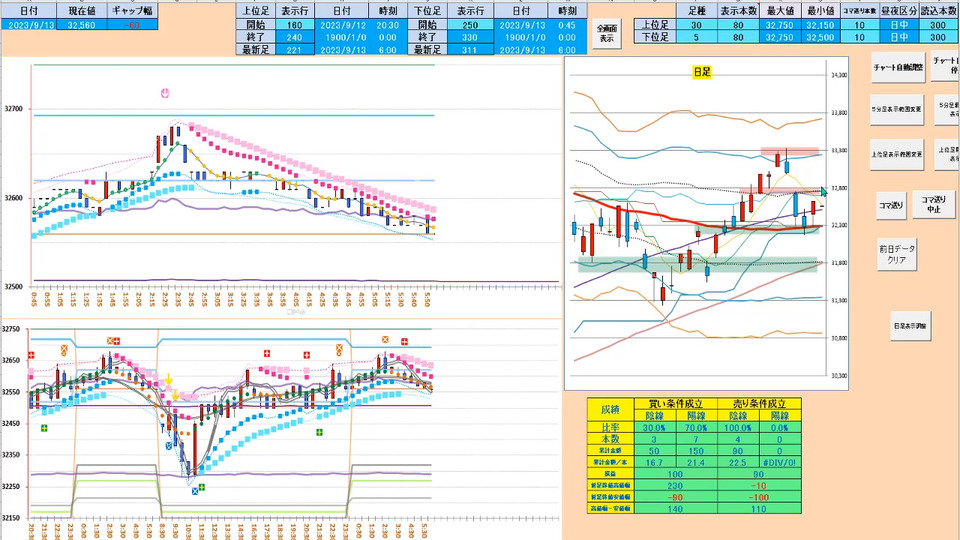Image resolution: width=960 pixels, height=540 pixels.
Task: Select the 最小値 cell 32,500
Action: (x=820, y=37)
